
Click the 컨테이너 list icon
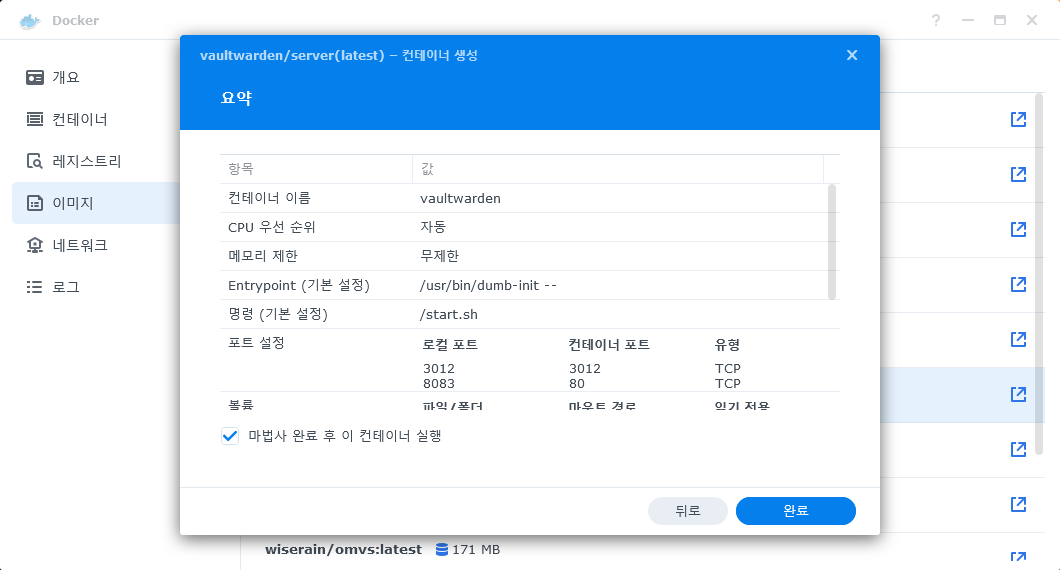pos(34,119)
